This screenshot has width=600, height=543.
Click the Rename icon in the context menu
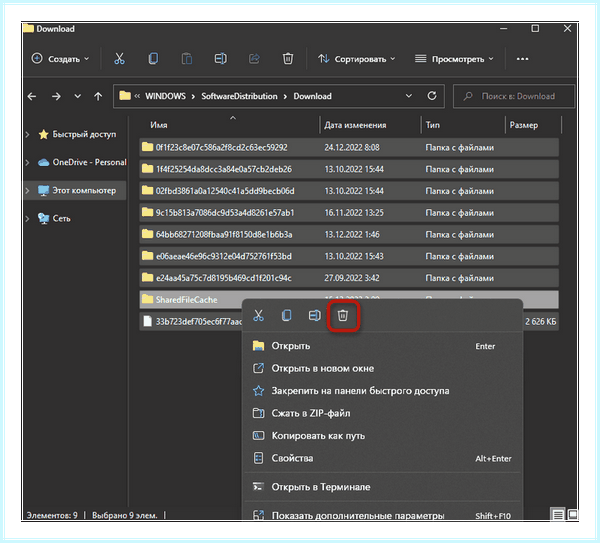tap(315, 315)
